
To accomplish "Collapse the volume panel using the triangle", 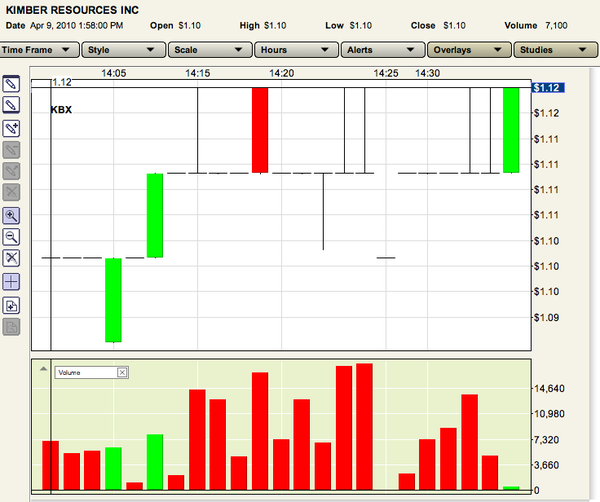I will pos(43,369).
